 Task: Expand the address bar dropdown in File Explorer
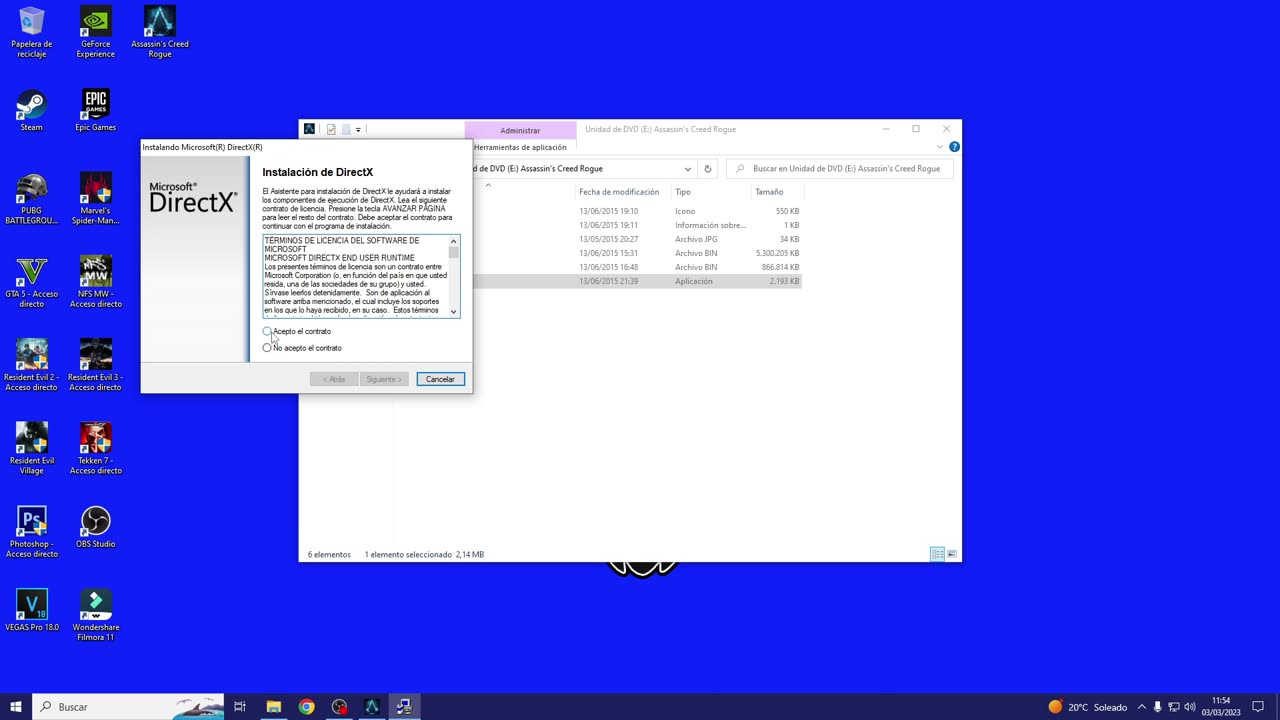[x=687, y=169]
